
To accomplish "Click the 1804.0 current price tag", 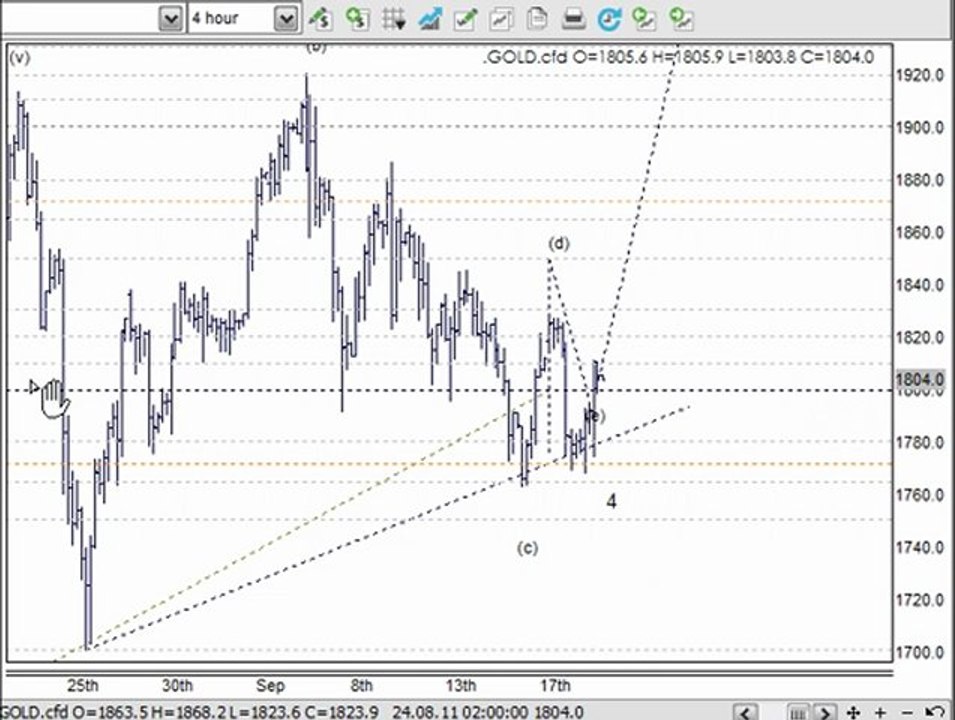I will pos(920,379).
